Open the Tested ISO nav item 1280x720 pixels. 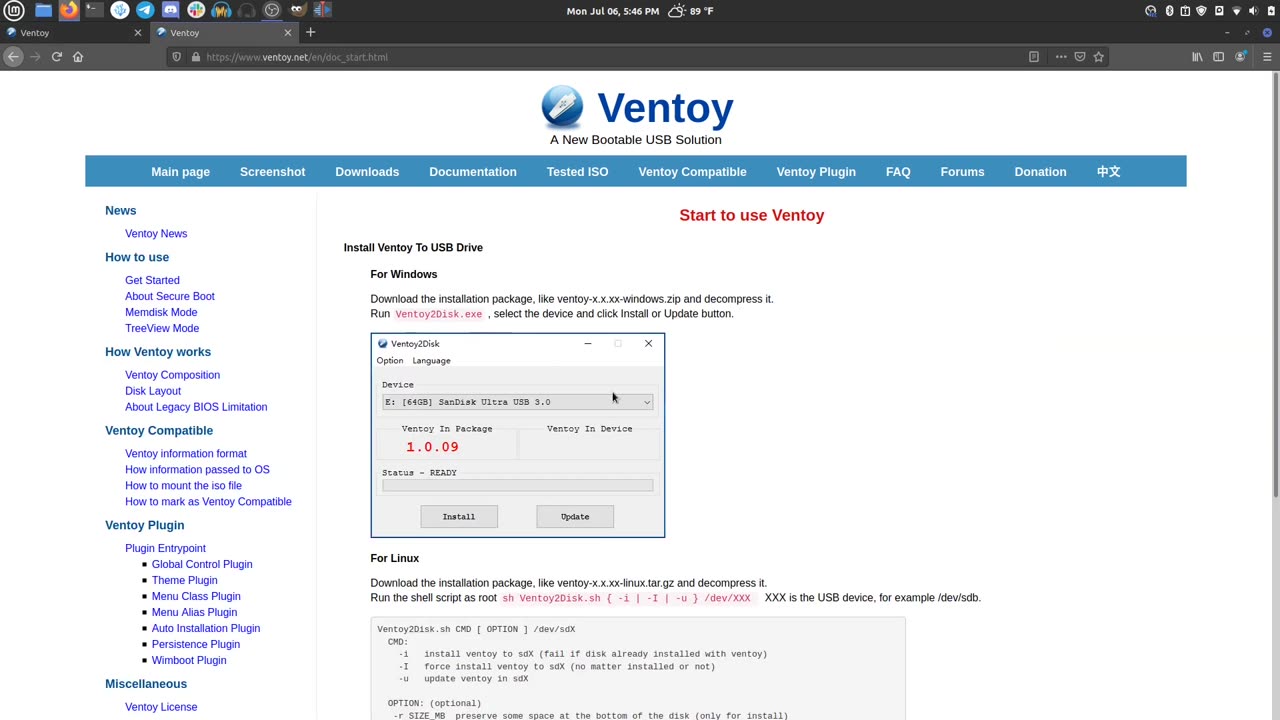click(x=577, y=172)
